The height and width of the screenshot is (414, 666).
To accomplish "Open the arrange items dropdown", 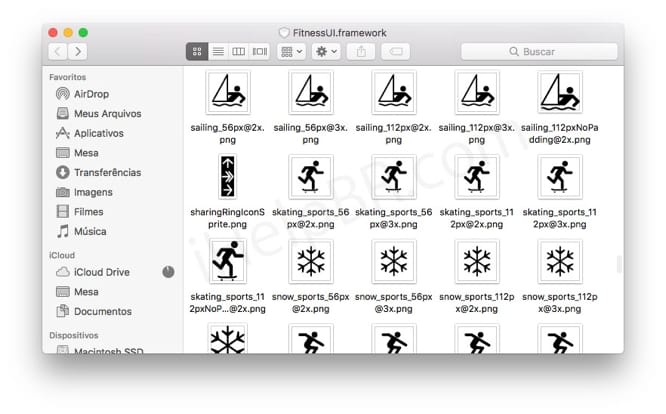I will (x=292, y=51).
